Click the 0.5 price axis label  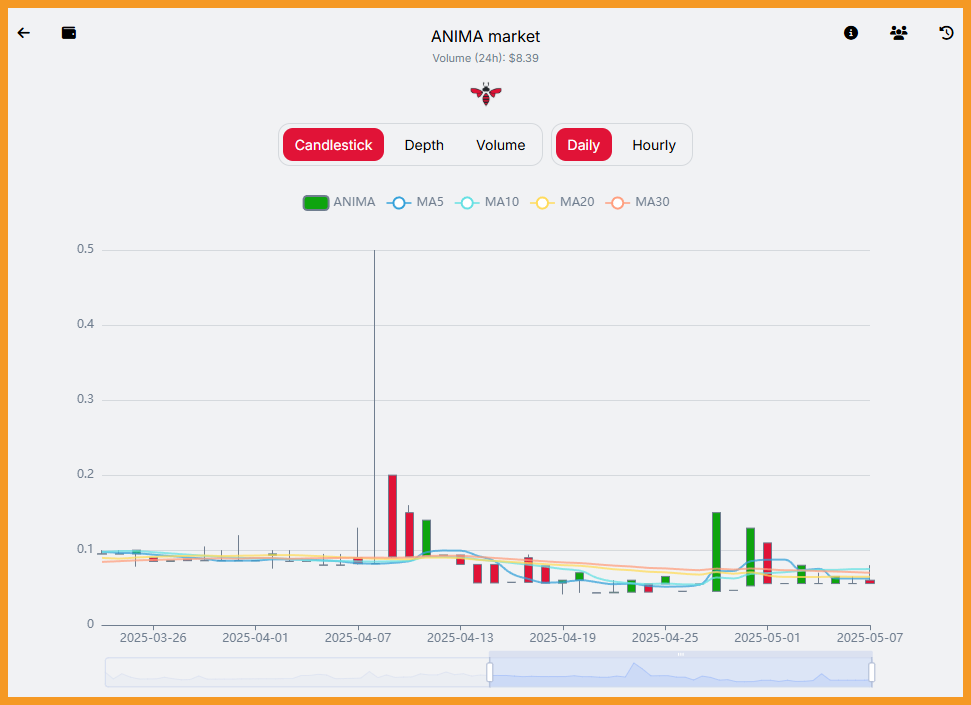(x=85, y=249)
